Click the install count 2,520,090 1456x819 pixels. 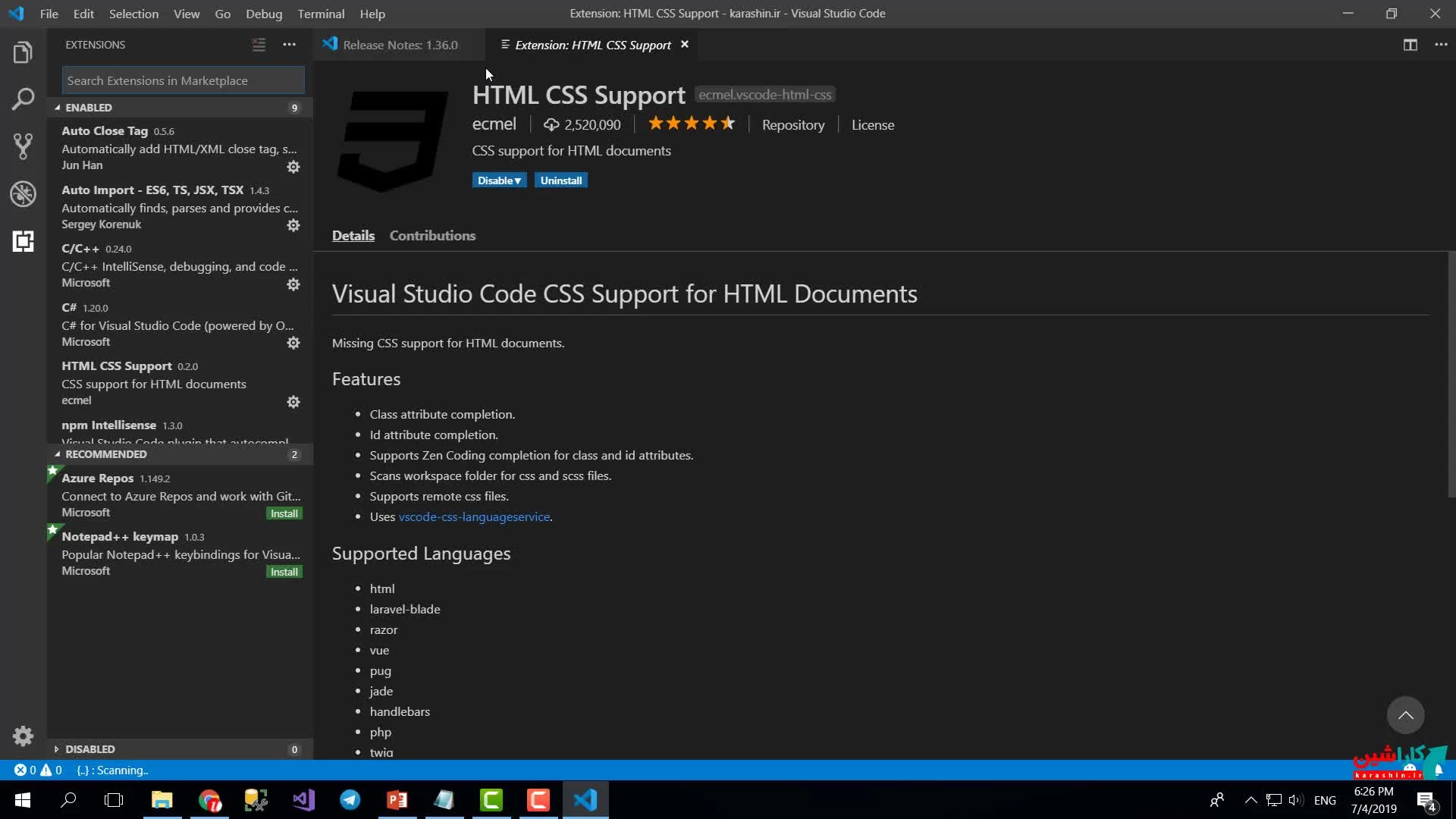click(582, 124)
